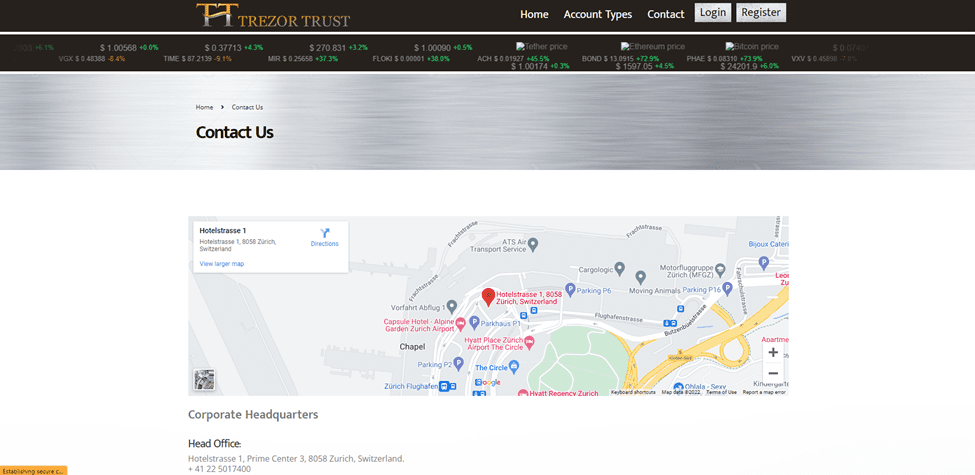Click the Tether price ticker image

(542, 47)
